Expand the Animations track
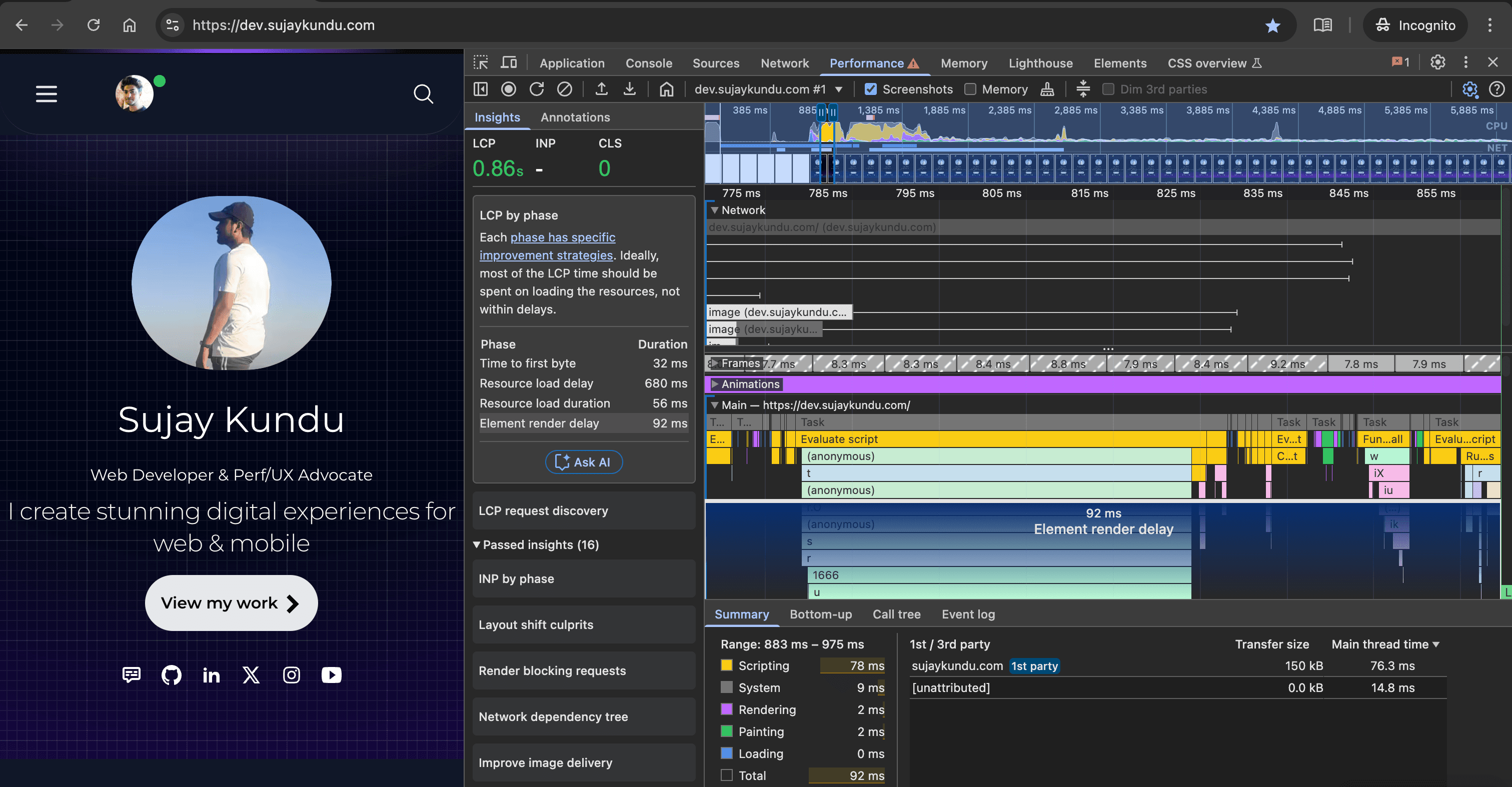This screenshot has height=787, width=1512. (x=715, y=384)
